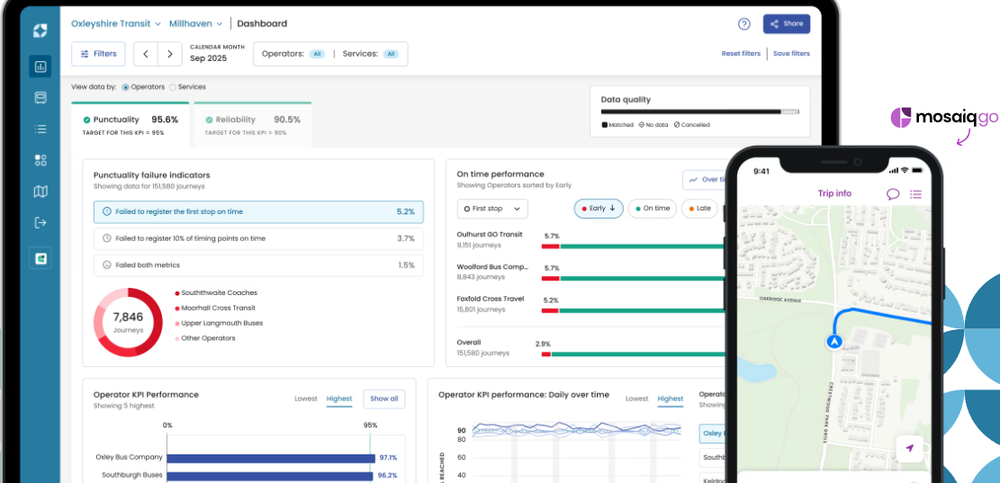This screenshot has width=1000, height=483.
Task: Select Highest in Operator KPI Performance
Action: pyautogui.click(x=339, y=399)
